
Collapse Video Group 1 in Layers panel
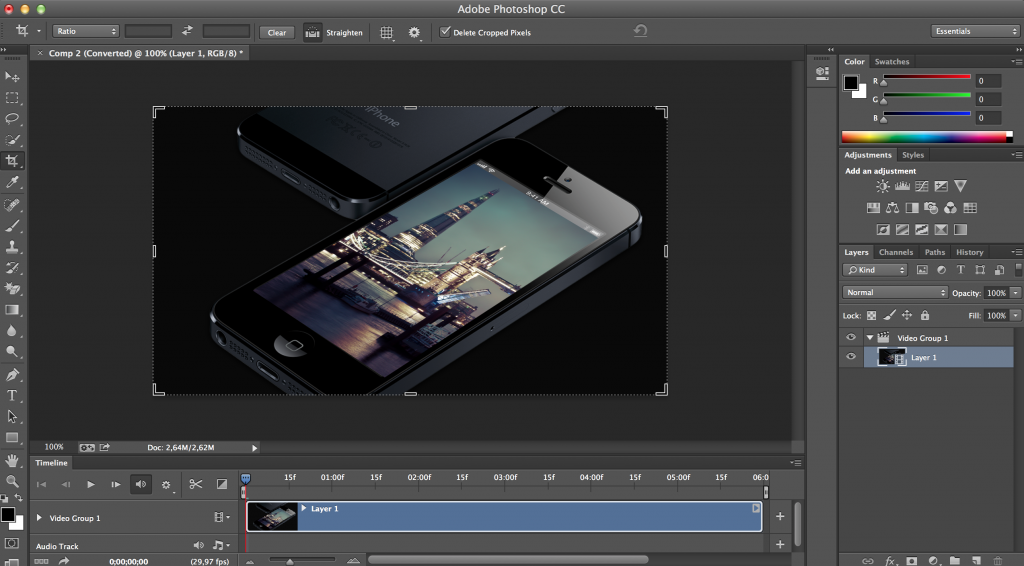coord(870,338)
